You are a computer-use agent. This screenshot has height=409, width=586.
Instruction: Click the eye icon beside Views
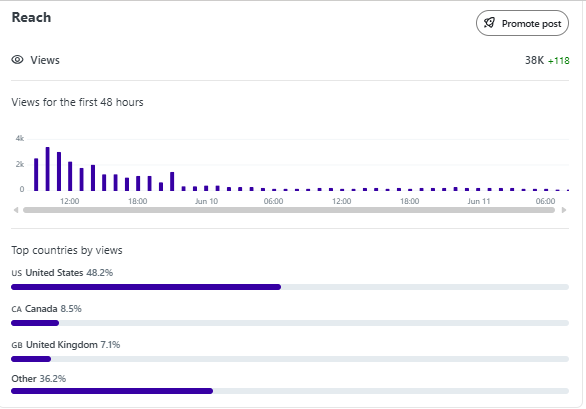click(x=17, y=60)
